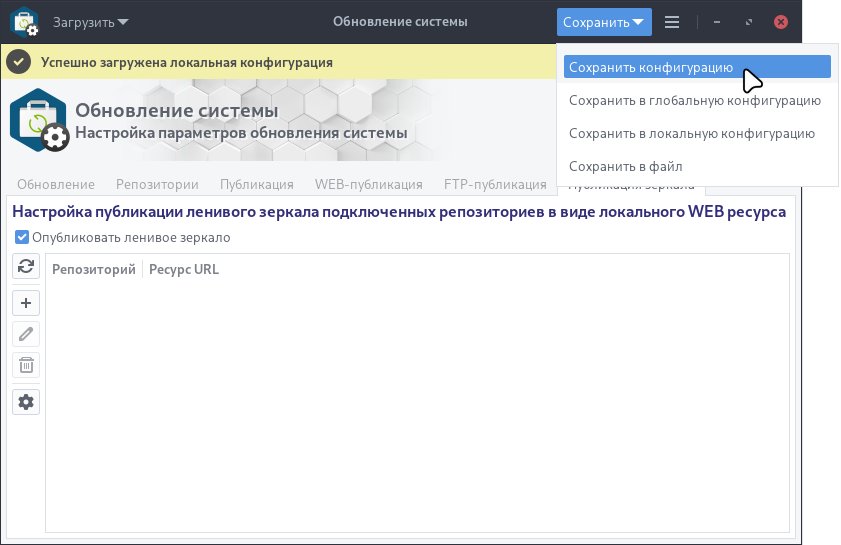The width and height of the screenshot is (841, 545).
Task: Open the gear settings icon in sidebar
Action: coord(26,402)
